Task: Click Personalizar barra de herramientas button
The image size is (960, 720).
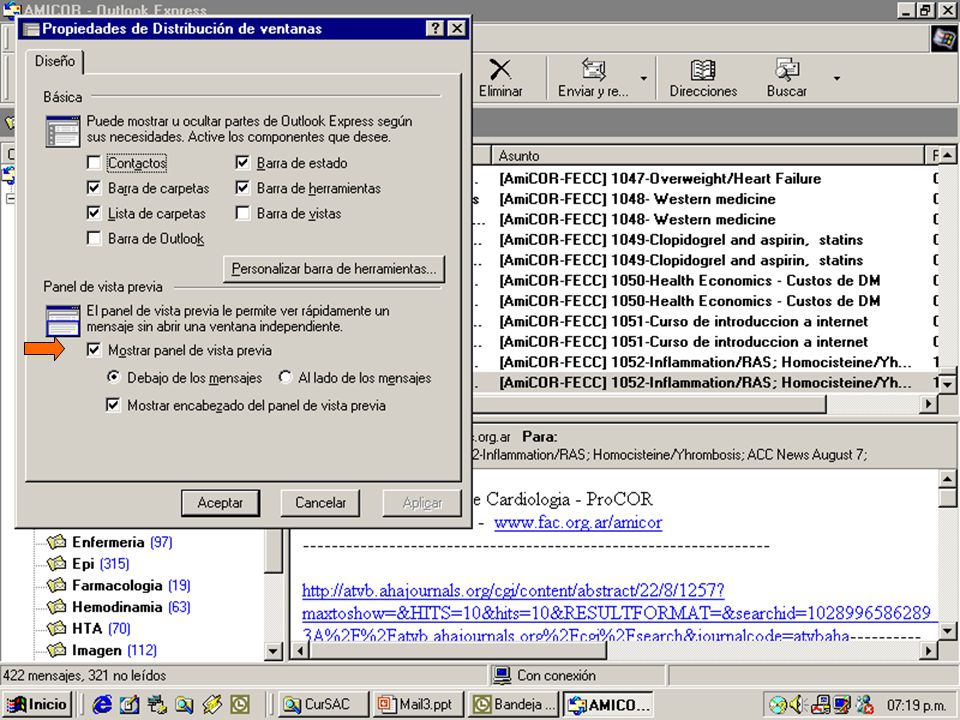Action: [x=334, y=269]
